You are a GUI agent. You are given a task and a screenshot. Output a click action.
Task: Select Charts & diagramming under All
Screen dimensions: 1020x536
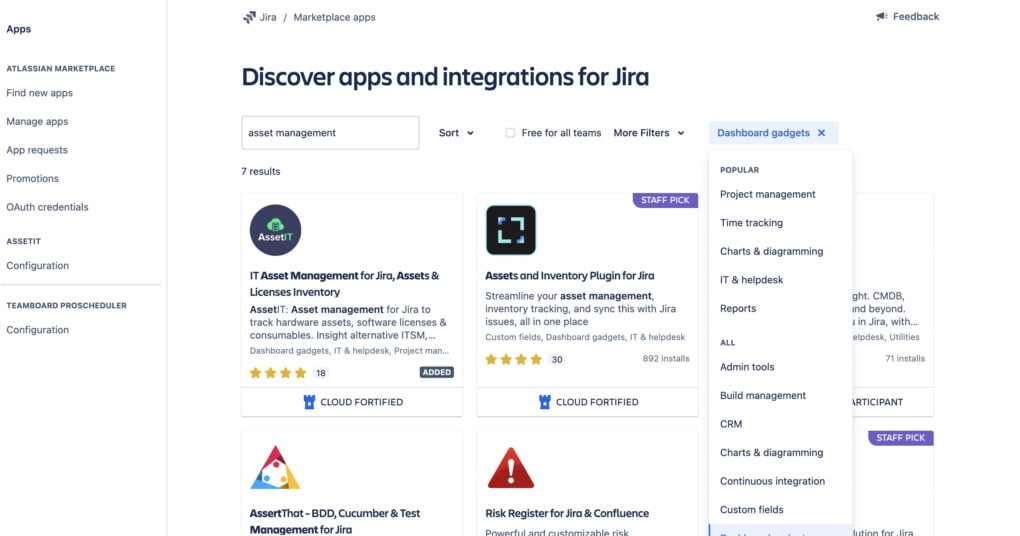tap(772, 453)
